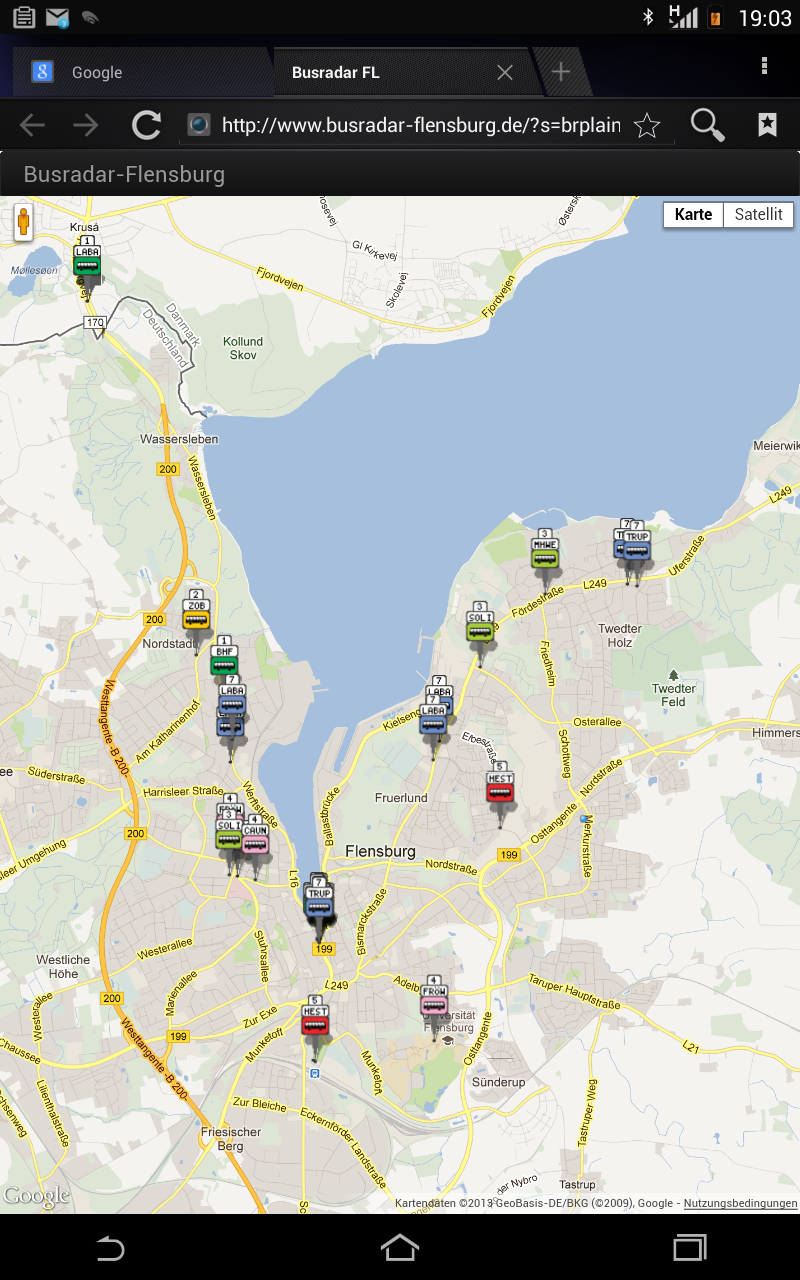This screenshot has height=1280, width=800.
Task: Open the browser overflow menu
Action: click(x=764, y=67)
